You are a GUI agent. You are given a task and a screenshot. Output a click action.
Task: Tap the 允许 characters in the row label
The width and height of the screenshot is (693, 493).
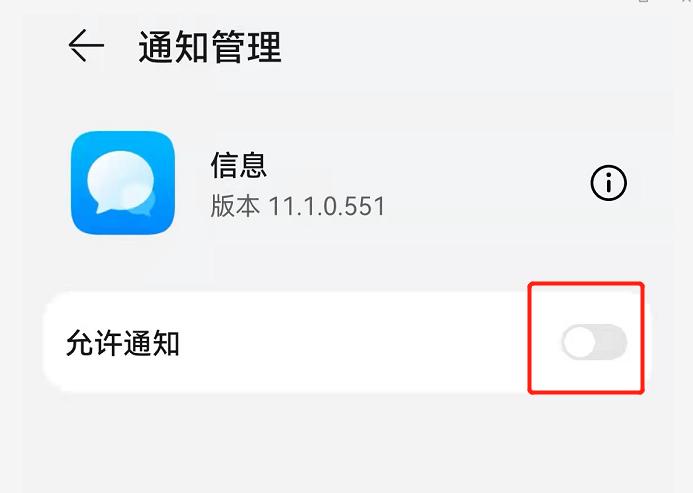(x=94, y=343)
